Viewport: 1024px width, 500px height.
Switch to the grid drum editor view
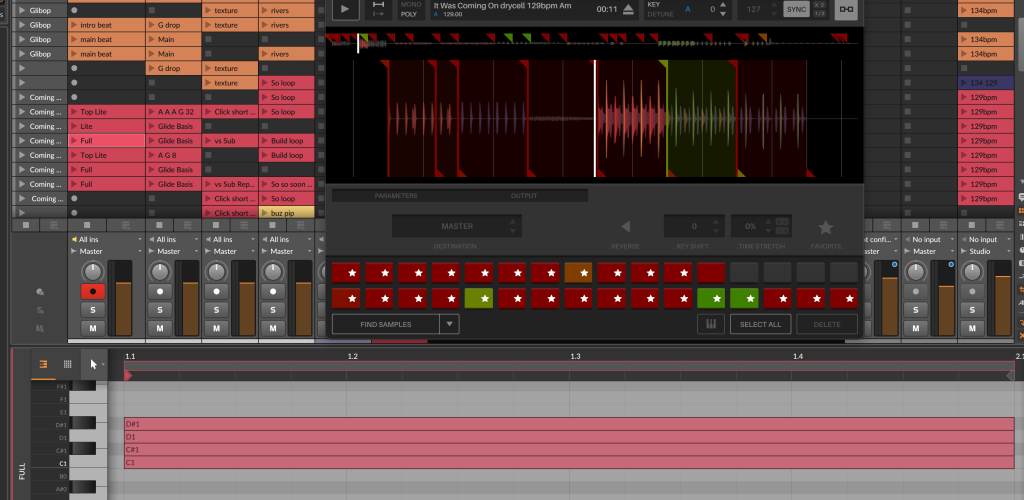68,365
